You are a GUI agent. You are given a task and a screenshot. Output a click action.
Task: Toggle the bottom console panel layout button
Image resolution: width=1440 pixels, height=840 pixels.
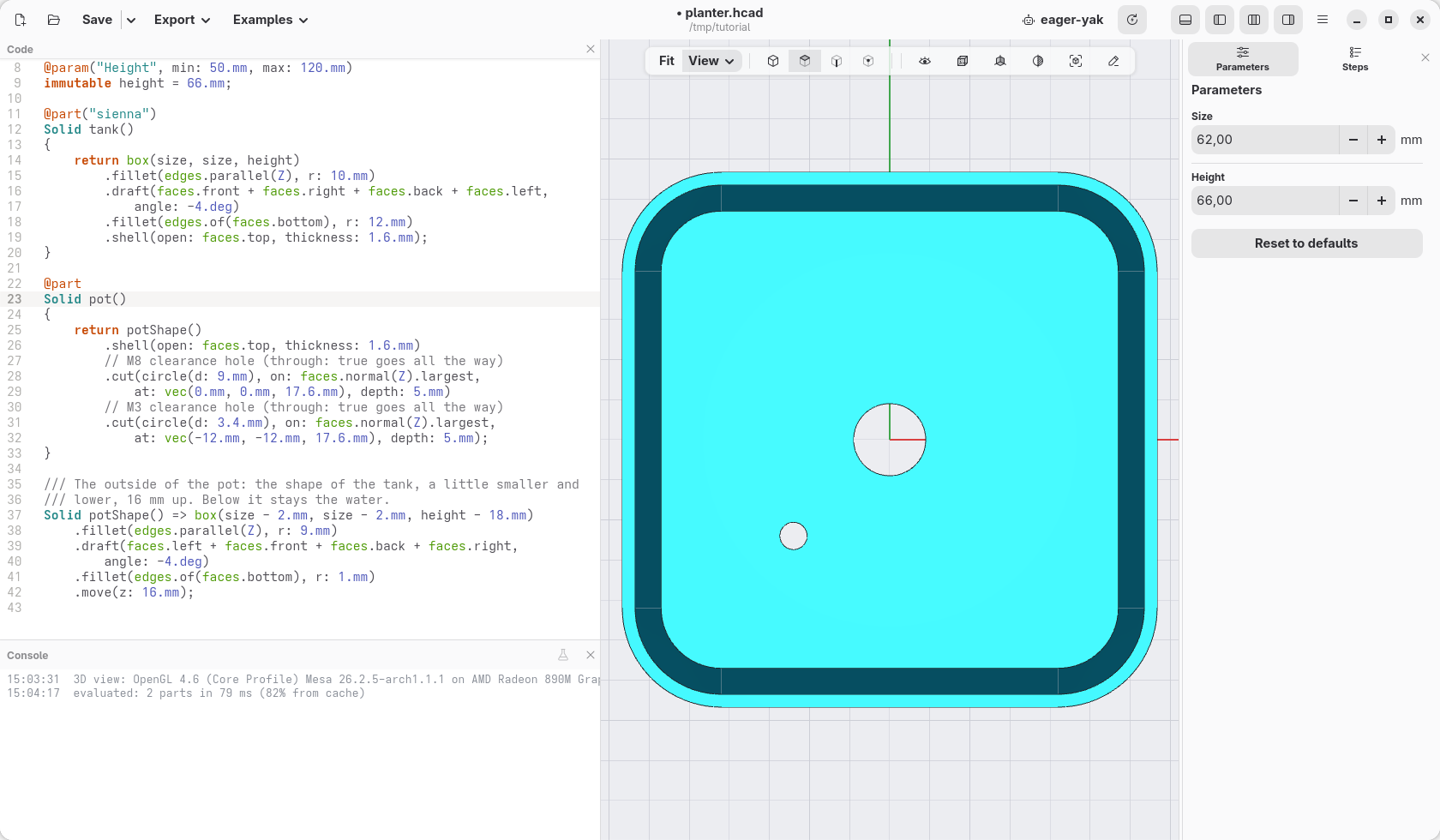click(x=1185, y=20)
